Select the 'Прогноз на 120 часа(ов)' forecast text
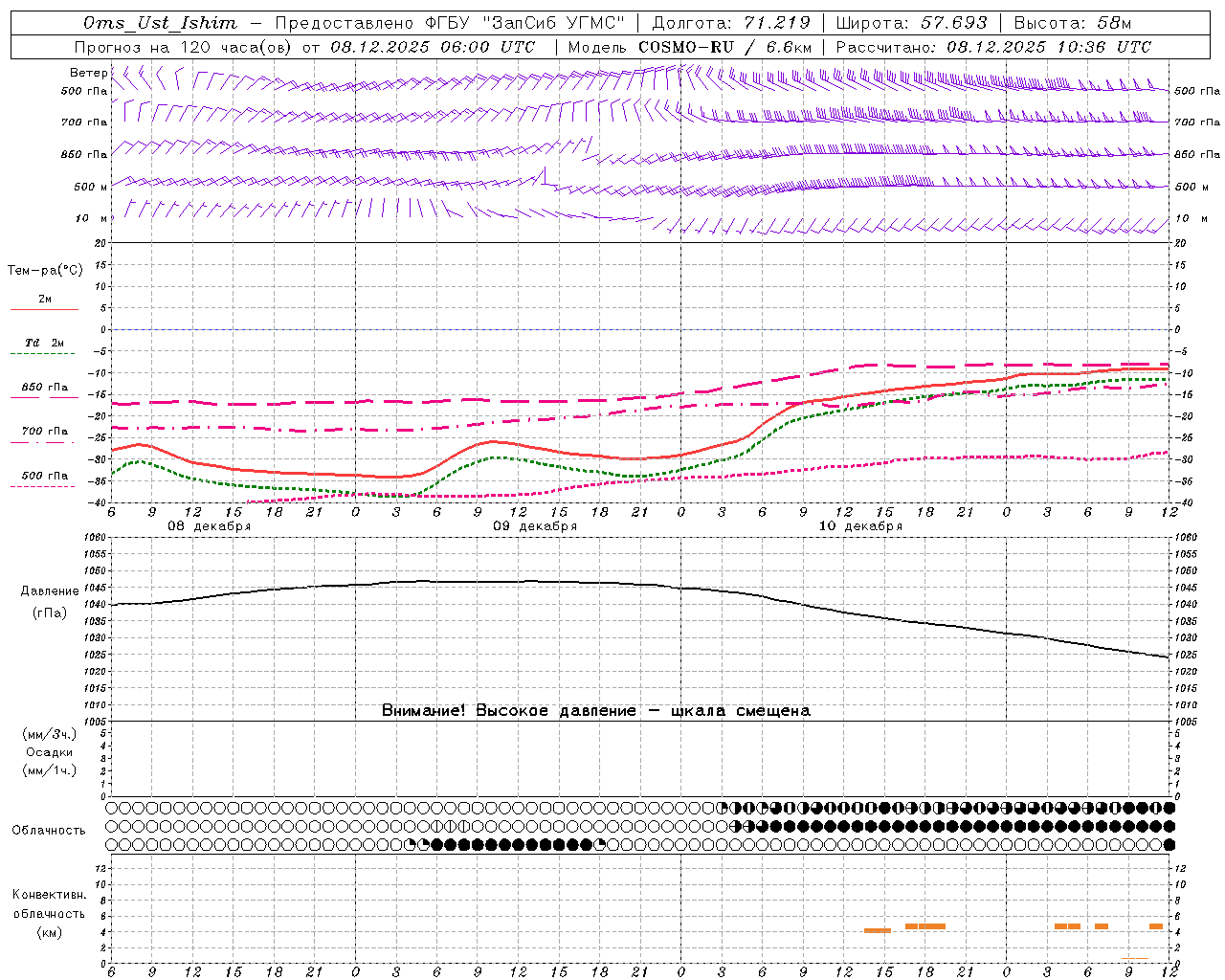Image resolution: width=1225 pixels, height=980 pixels. 184,47
